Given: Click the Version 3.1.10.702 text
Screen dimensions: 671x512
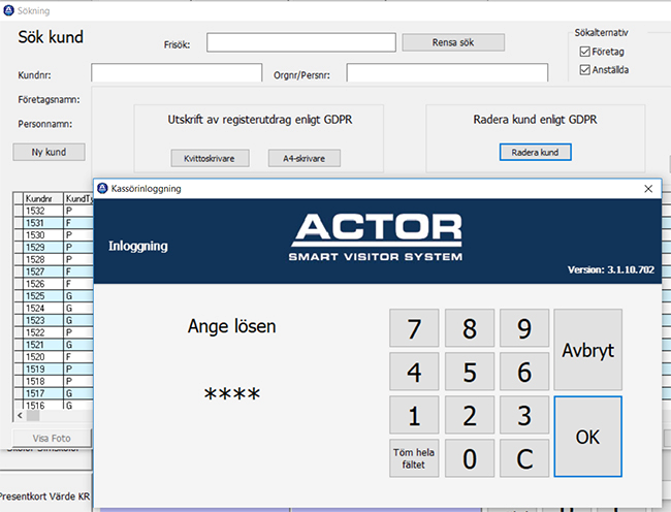Looking at the screenshot, I should (x=611, y=270).
